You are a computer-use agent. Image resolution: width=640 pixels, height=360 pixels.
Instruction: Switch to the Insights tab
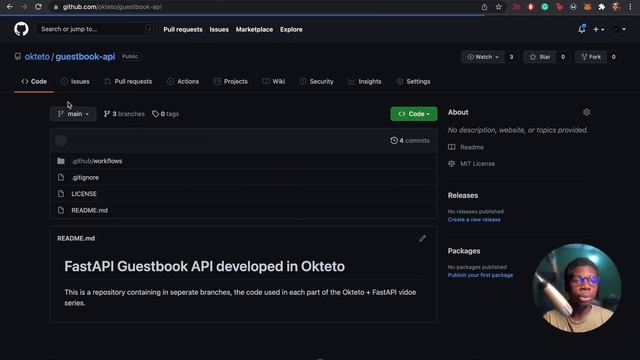(364, 82)
